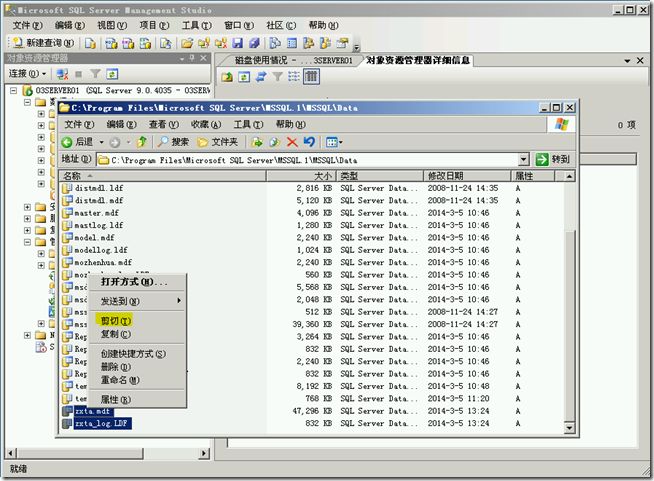Click the properties window icon in SSMS toolbar

coord(342,43)
